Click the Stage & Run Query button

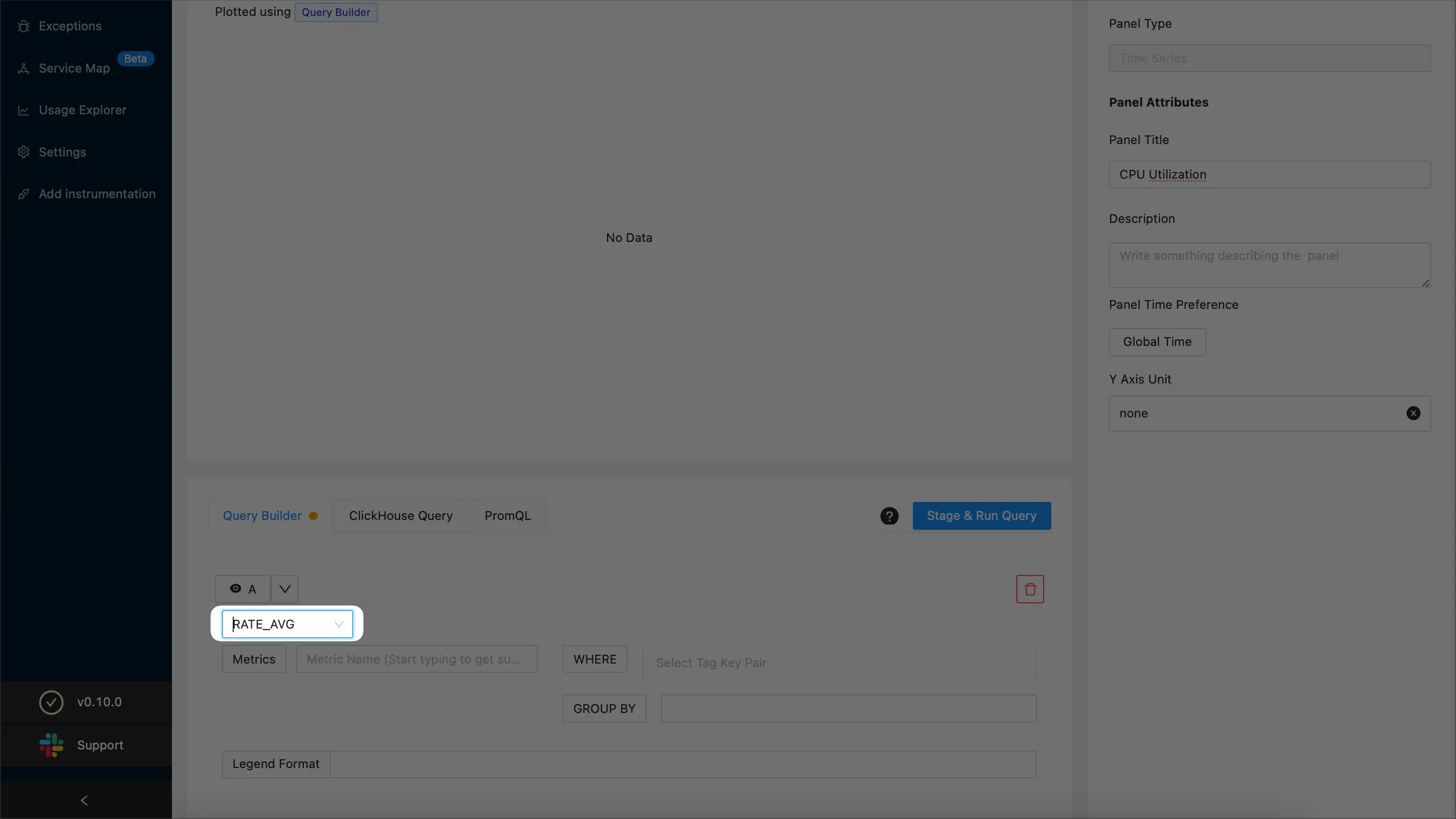(982, 516)
